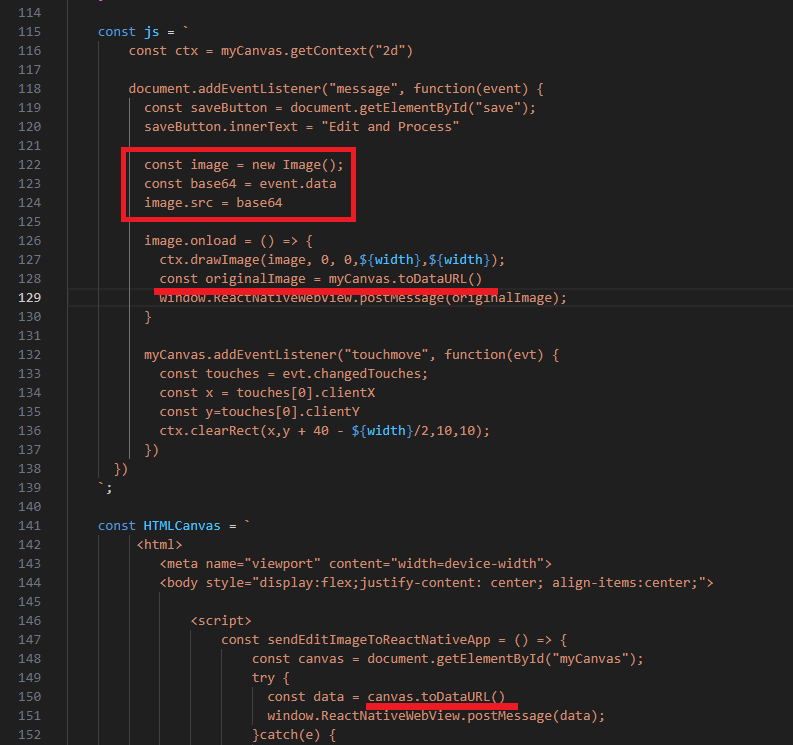Click 'image.src = base64' on line 124
The image size is (793, 745).
click(x=213, y=203)
